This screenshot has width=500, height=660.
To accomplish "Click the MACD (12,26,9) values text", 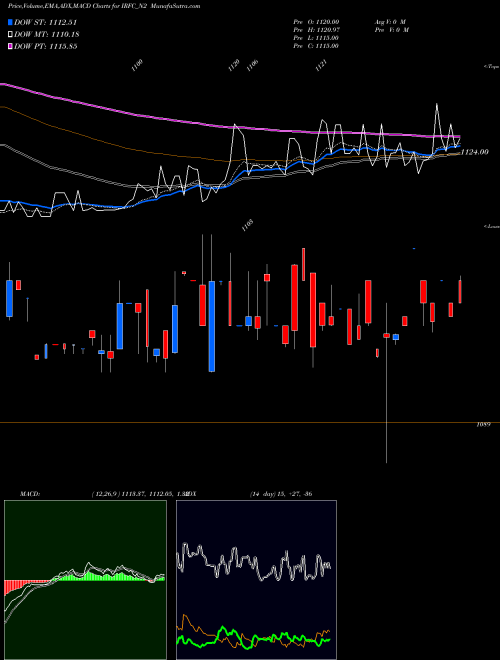I will (x=138, y=494).
